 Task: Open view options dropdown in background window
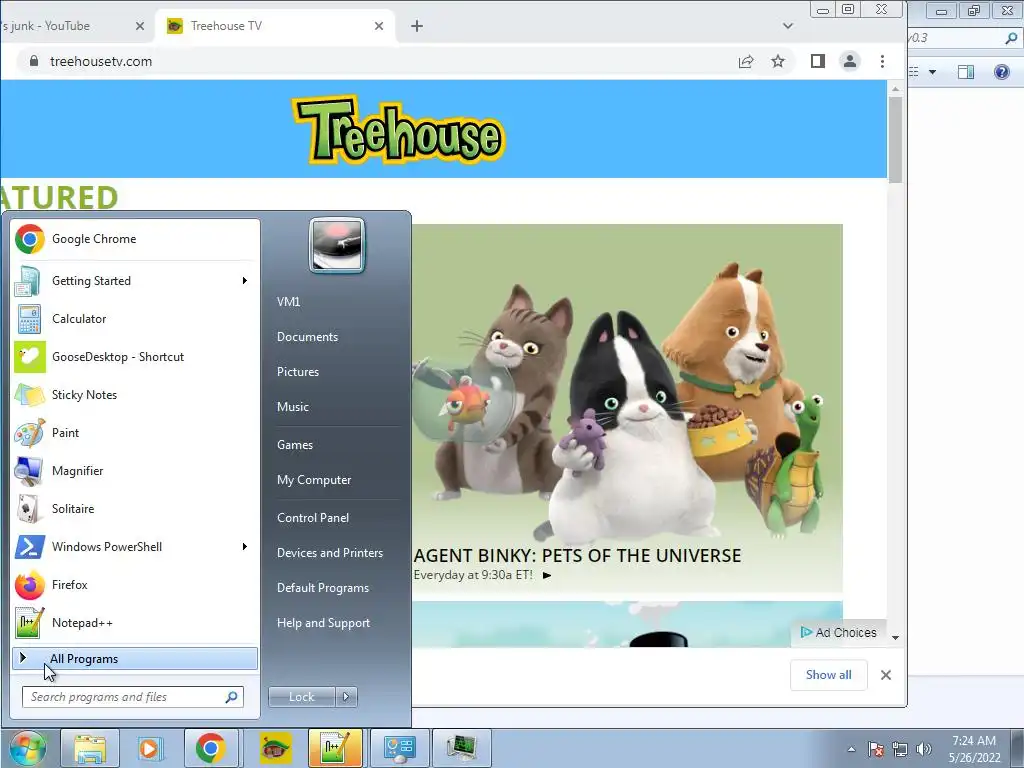(933, 72)
